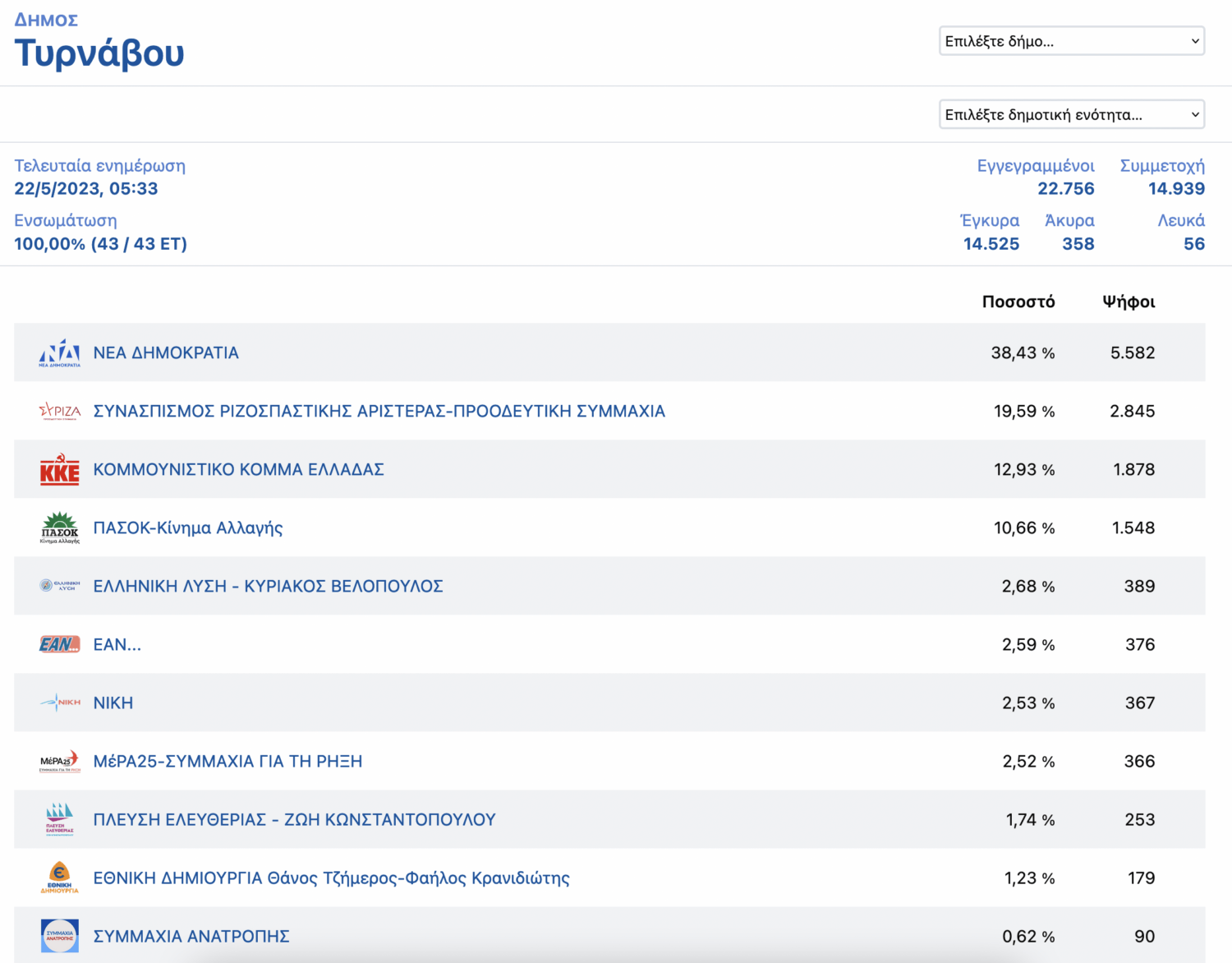The image size is (1232, 963).
Task: Click the Symmachia Anatropis logo
Action: (x=60, y=936)
